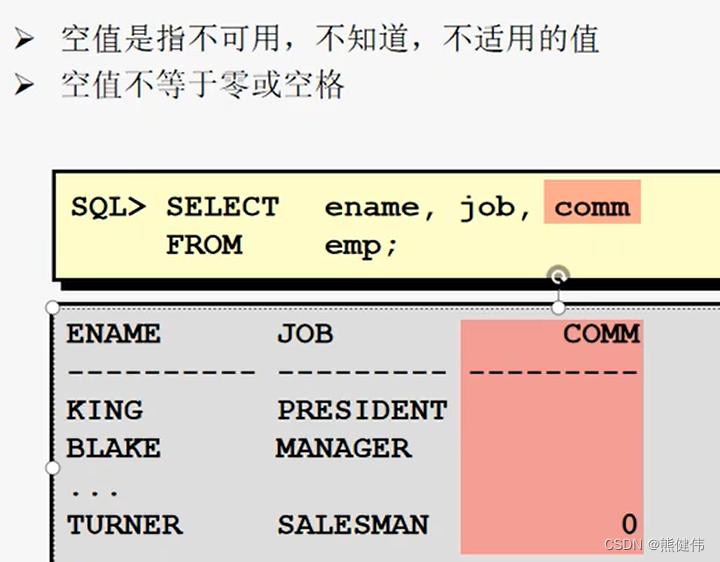Click the first arrow bullet icon
The height and width of the screenshot is (562, 720).
point(24,38)
